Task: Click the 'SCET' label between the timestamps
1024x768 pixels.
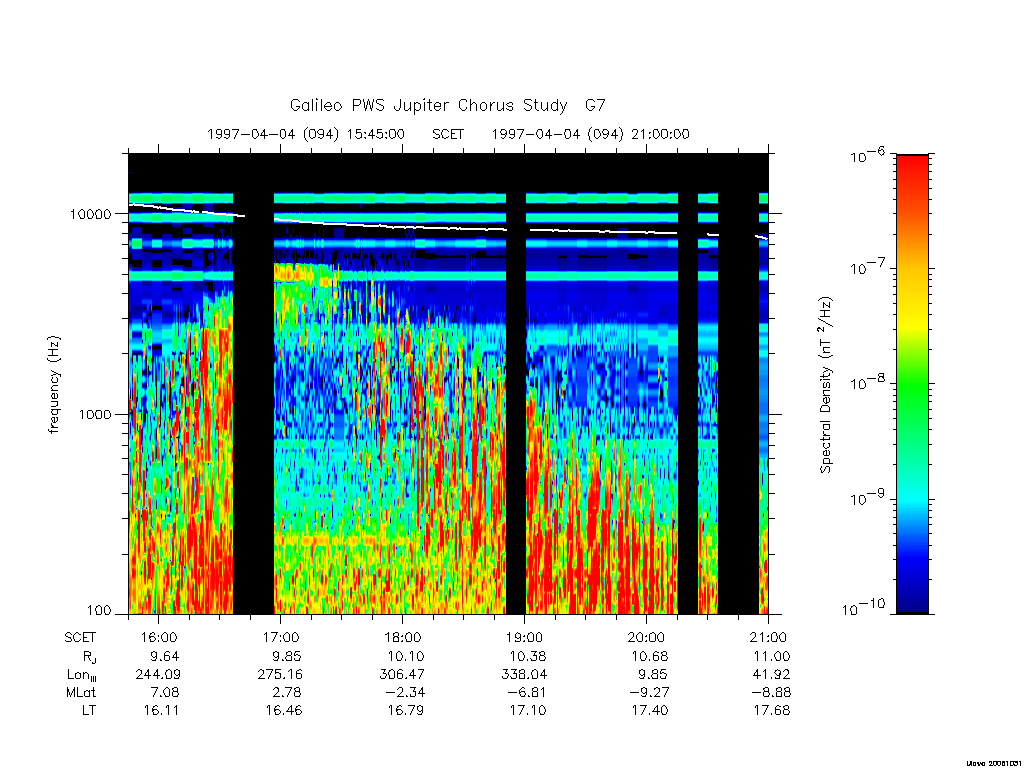Action: click(448, 134)
